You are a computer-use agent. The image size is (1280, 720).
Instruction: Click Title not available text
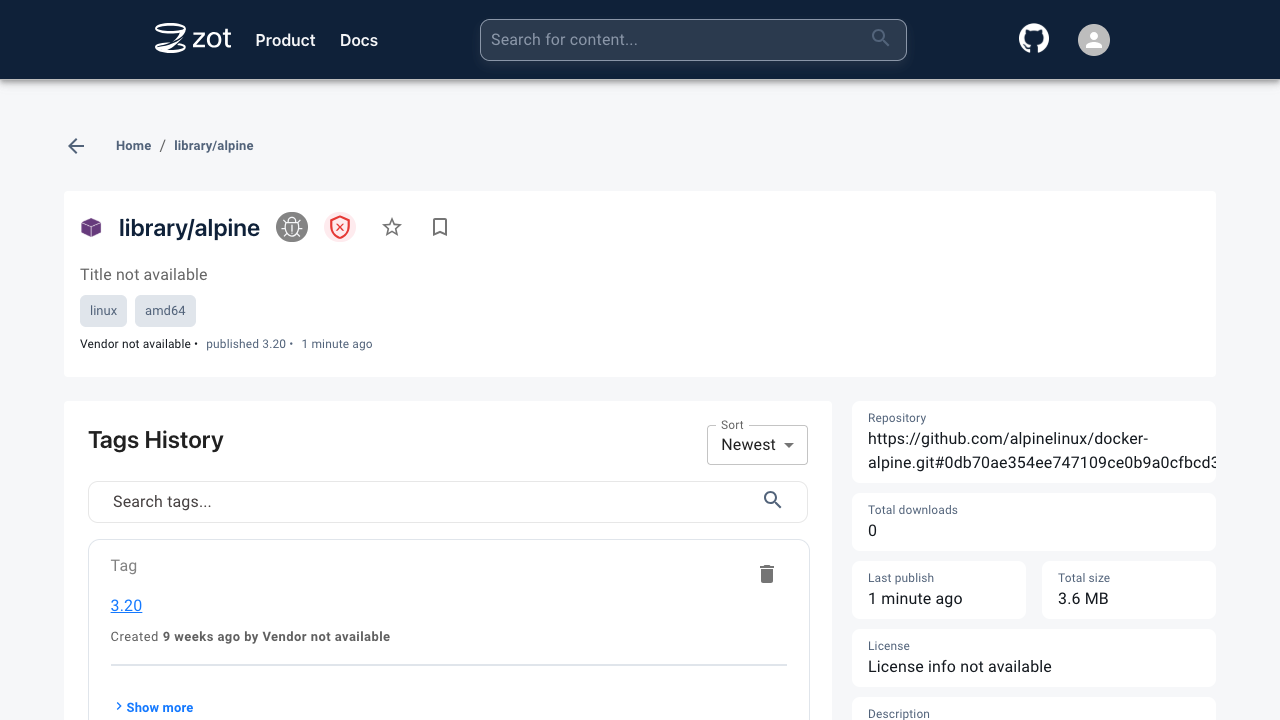(144, 275)
